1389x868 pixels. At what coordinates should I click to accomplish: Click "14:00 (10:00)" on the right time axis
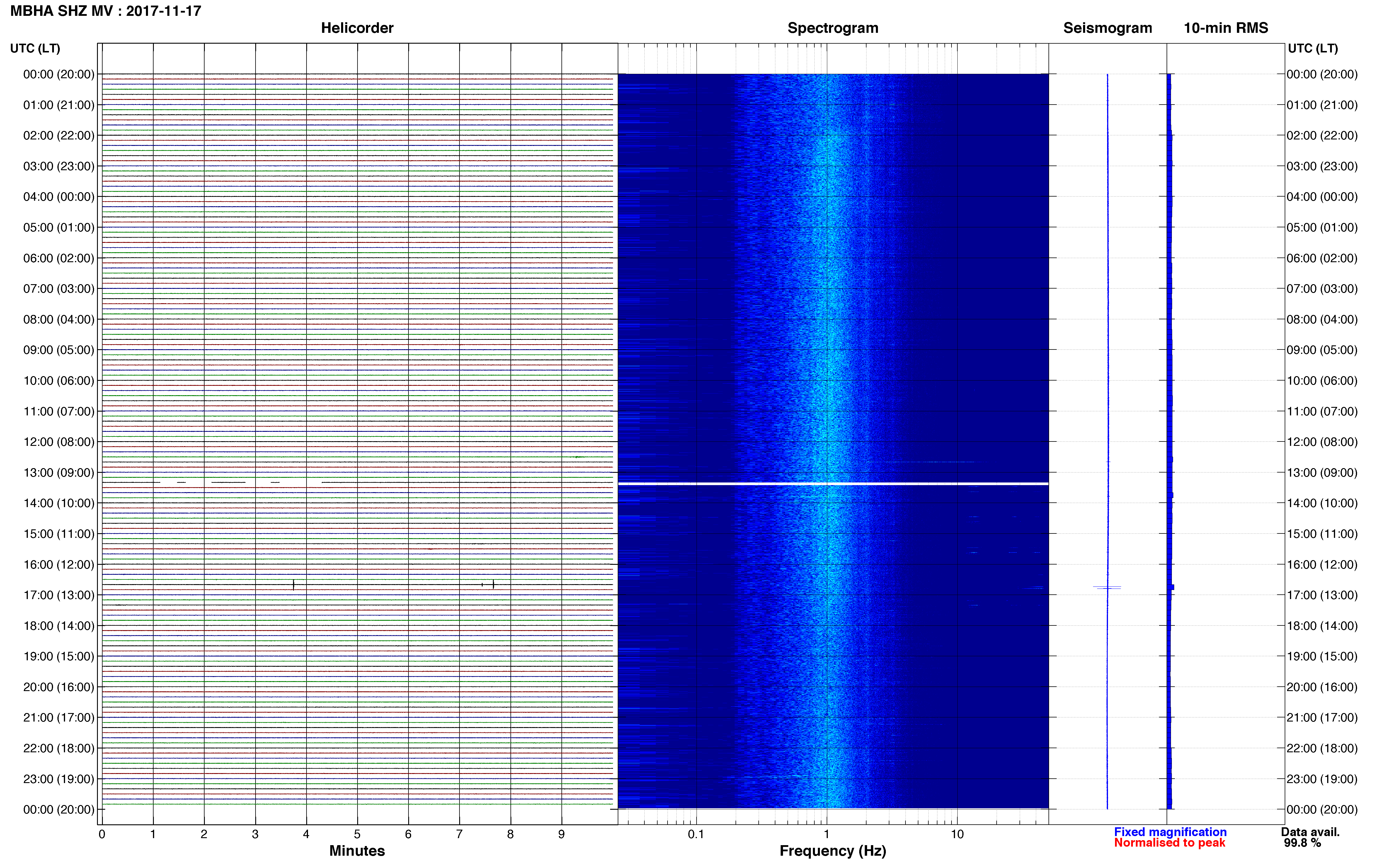1322,504
